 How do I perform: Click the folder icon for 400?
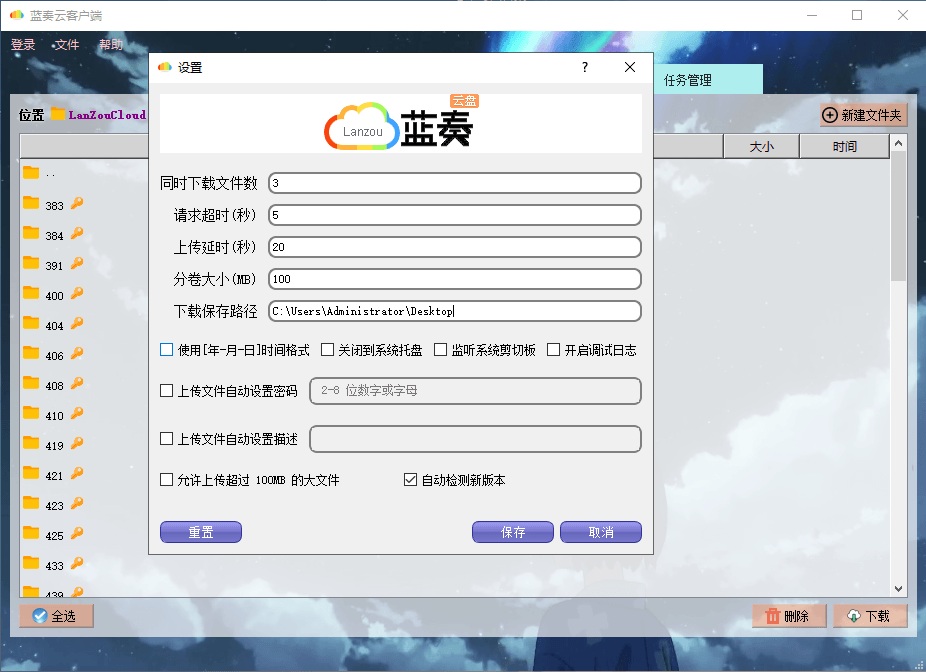point(31,293)
